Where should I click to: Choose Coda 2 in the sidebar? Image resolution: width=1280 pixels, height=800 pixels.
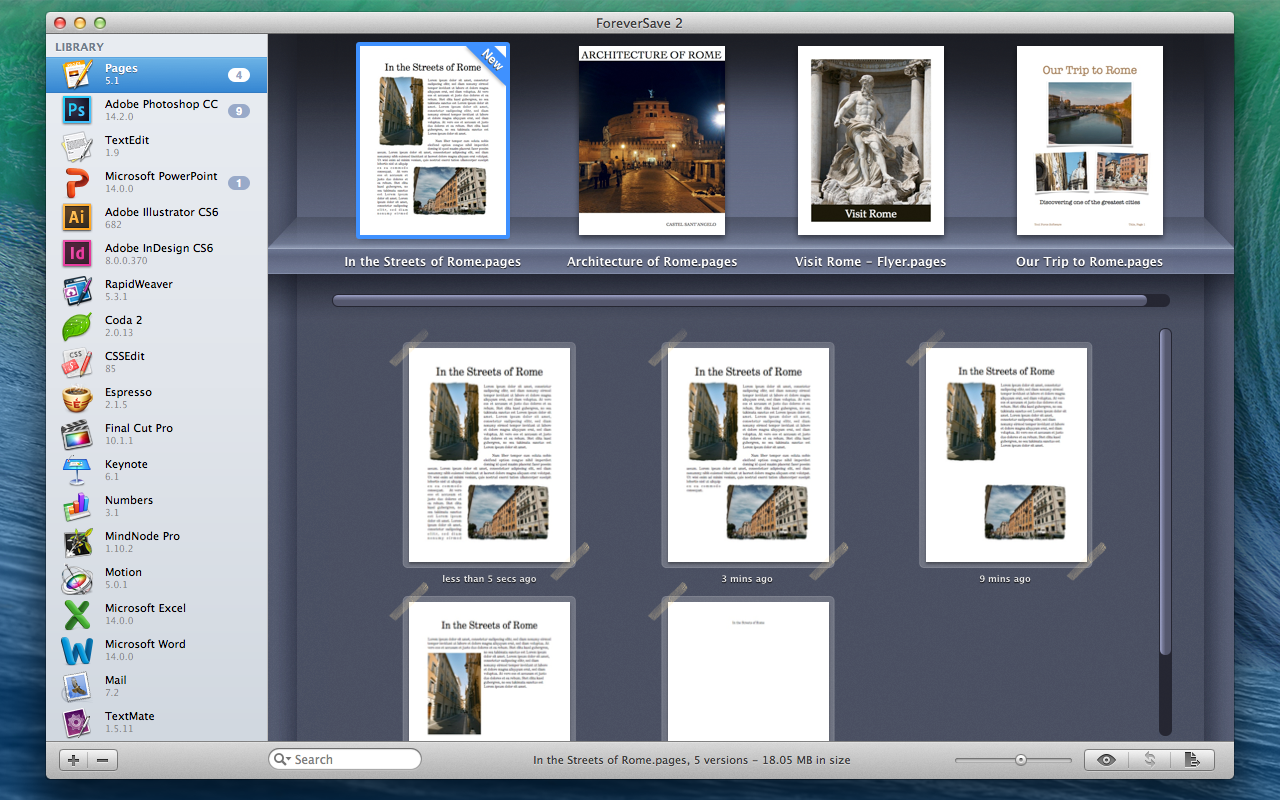pyautogui.click(x=156, y=327)
